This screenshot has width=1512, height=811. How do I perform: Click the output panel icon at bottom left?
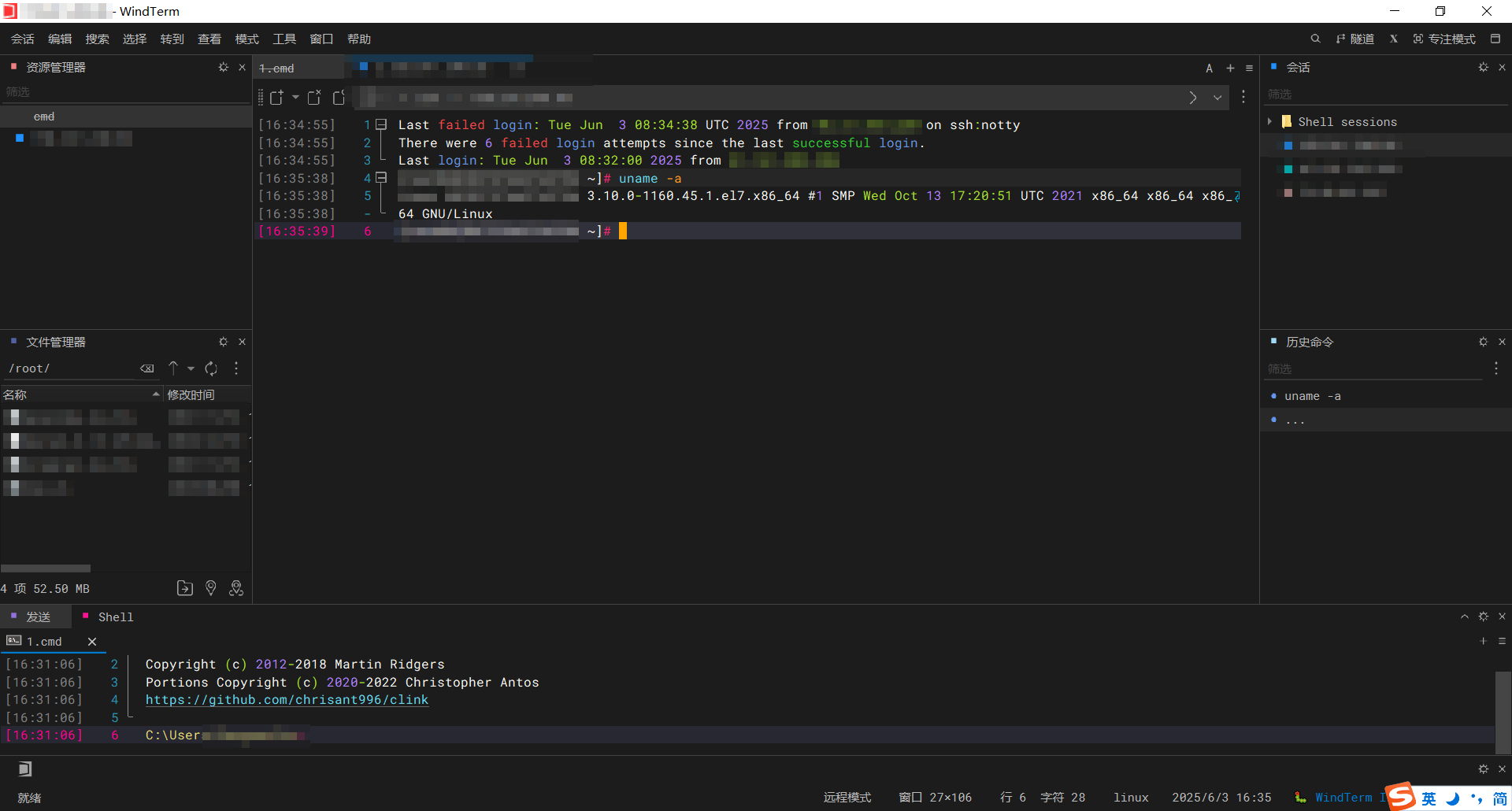(25, 768)
